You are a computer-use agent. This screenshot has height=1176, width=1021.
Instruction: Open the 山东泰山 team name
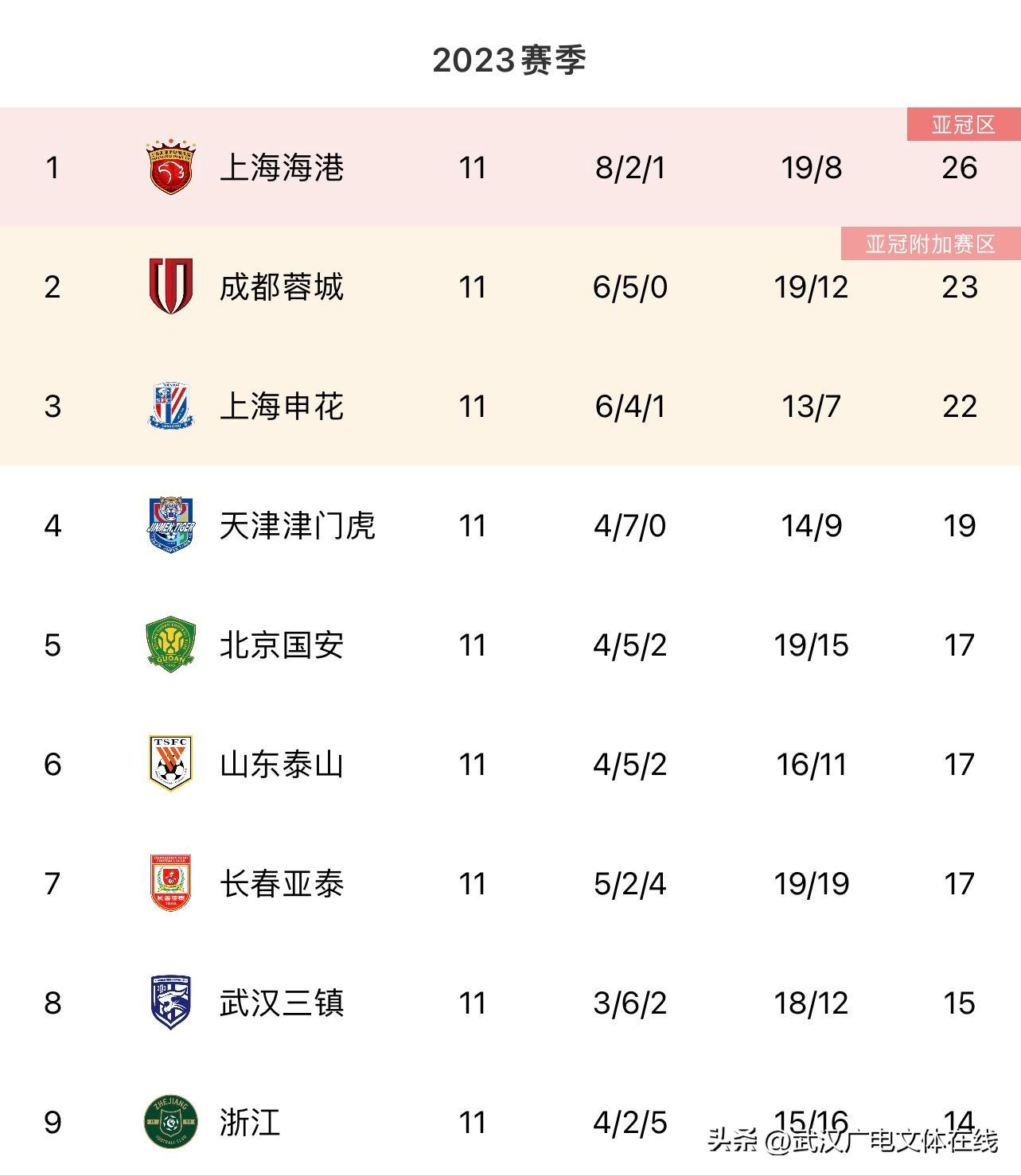[x=282, y=764]
